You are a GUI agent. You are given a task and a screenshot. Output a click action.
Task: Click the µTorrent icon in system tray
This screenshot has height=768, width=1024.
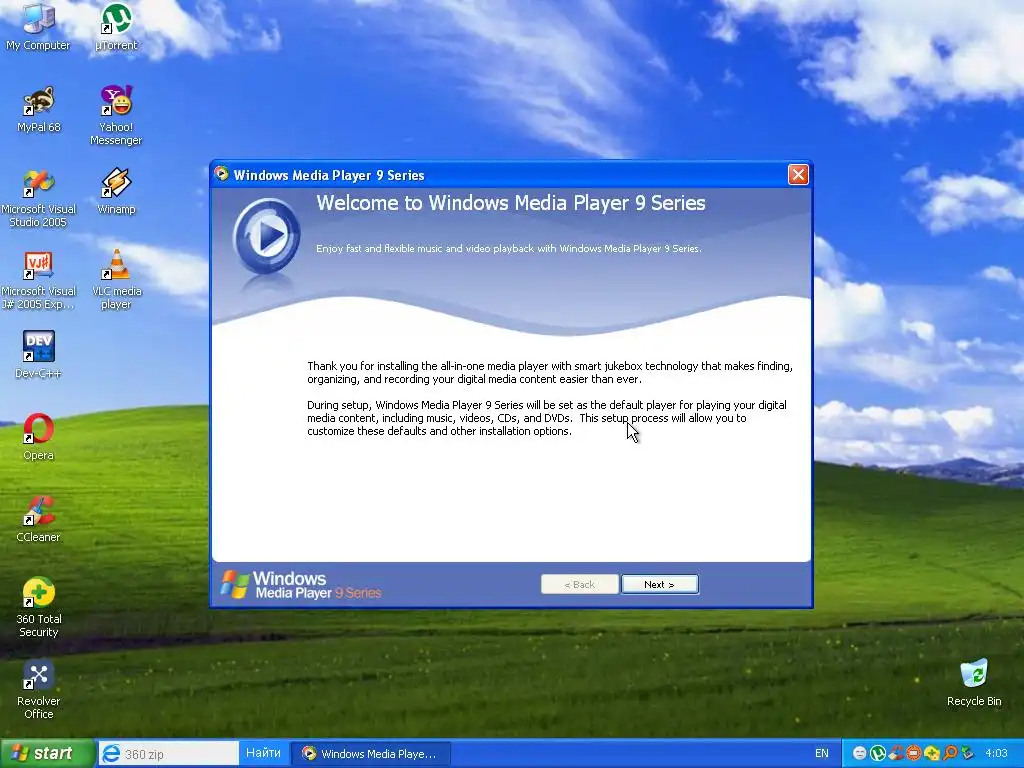click(878, 753)
